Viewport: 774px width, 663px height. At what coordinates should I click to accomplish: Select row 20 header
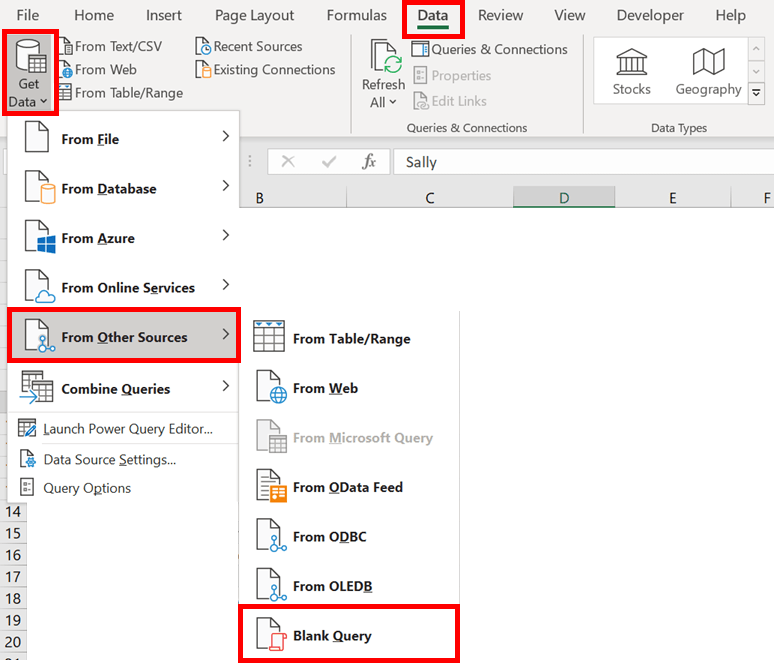click(13, 642)
